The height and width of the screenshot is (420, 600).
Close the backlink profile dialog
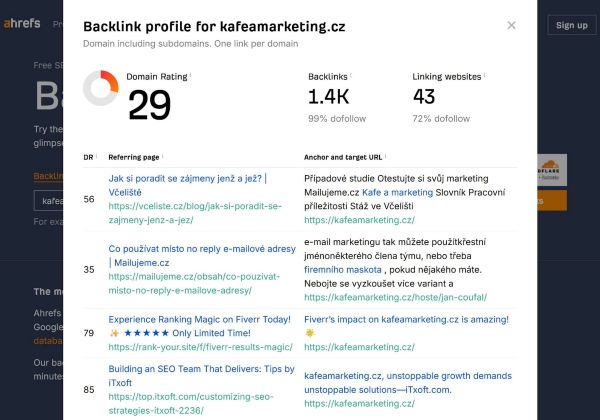pyautogui.click(x=511, y=25)
